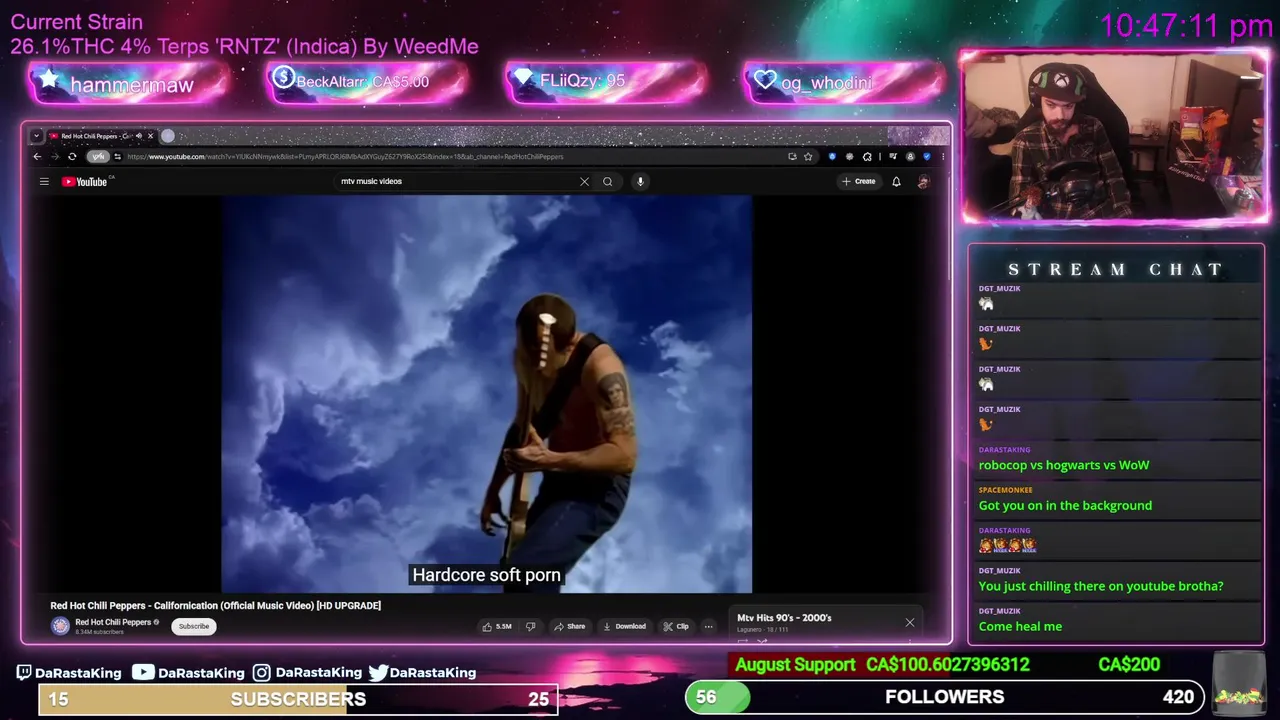Open the YouTube hamburger guide menu

pos(44,181)
